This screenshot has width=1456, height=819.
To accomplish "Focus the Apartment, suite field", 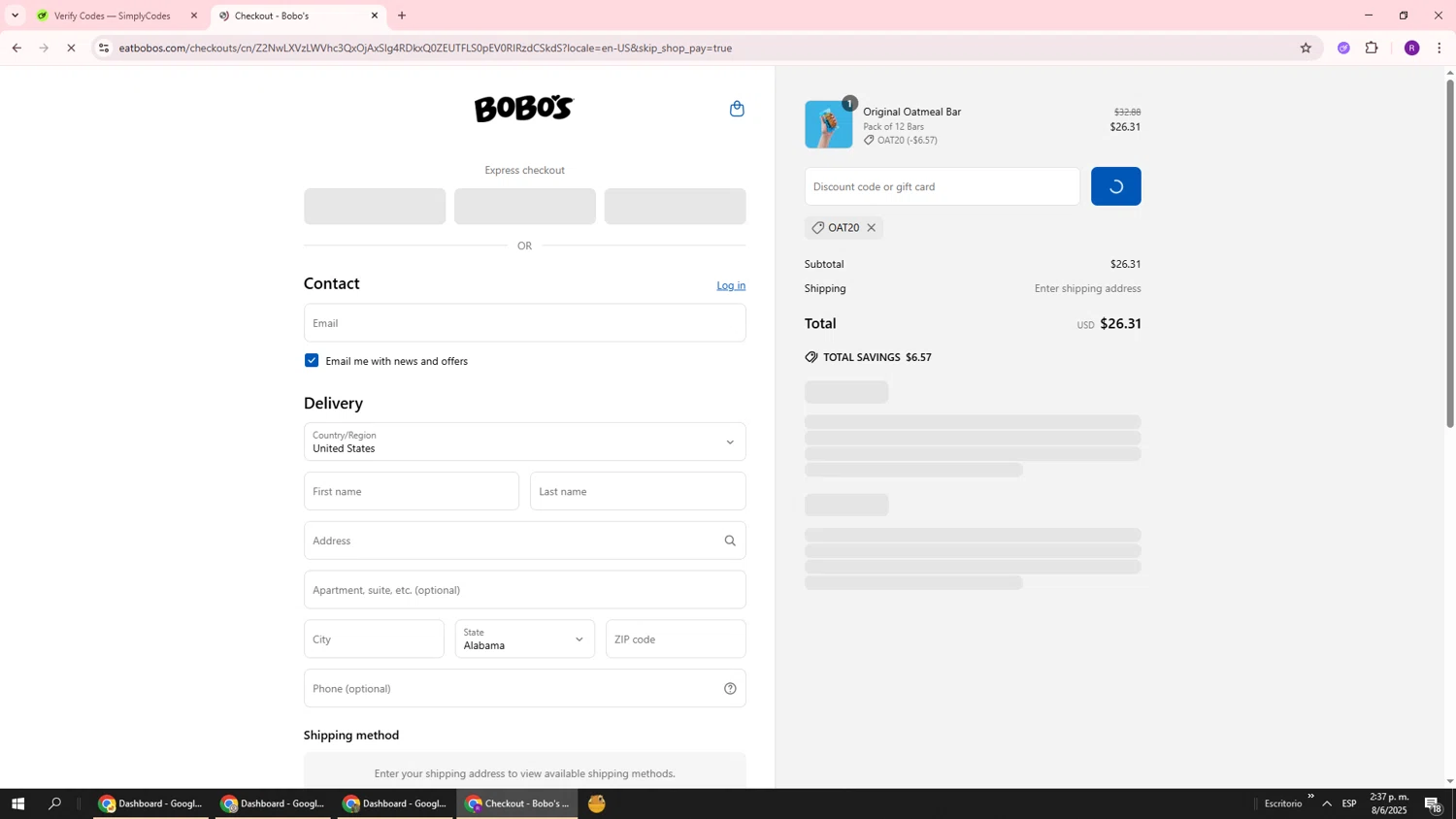I will pos(524,590).
